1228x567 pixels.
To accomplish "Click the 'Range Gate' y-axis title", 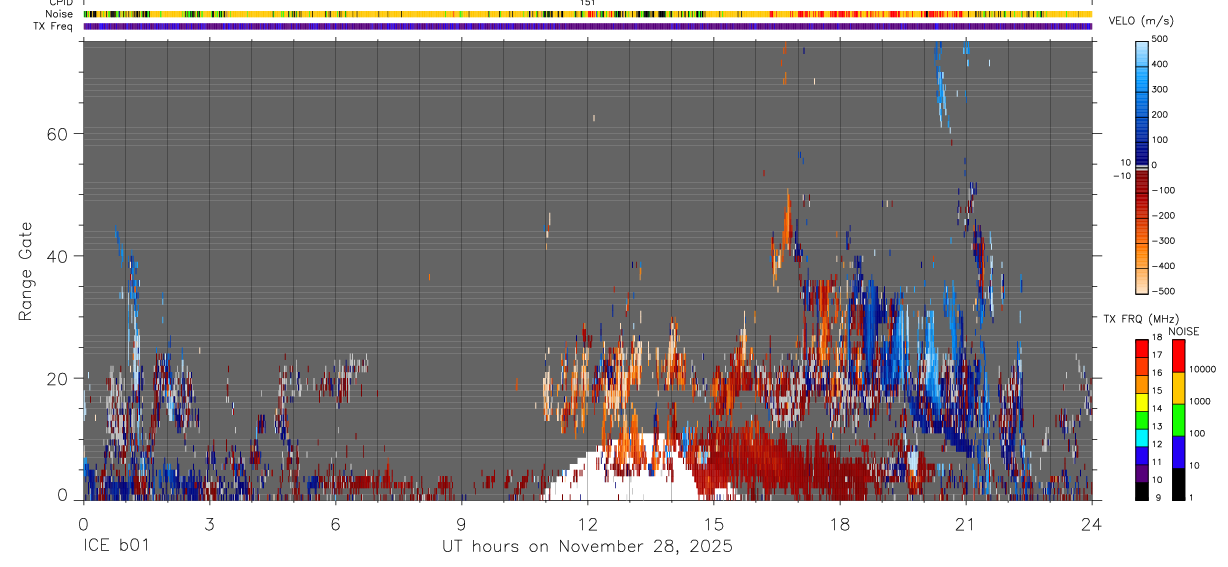I will point(25,270).
